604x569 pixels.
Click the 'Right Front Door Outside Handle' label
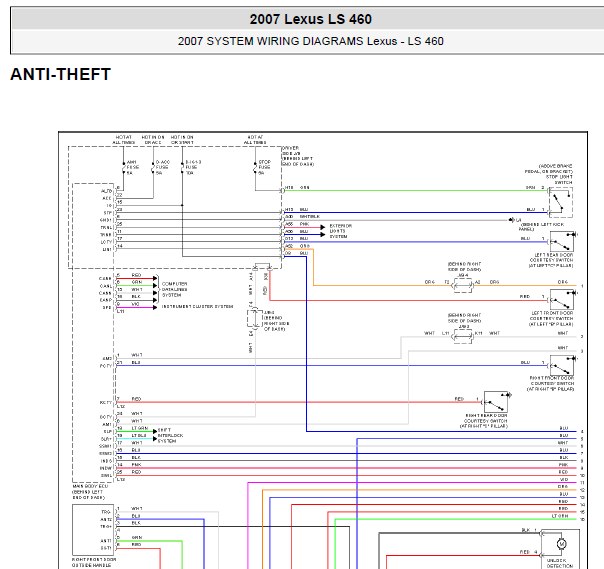tap(92, 562)
